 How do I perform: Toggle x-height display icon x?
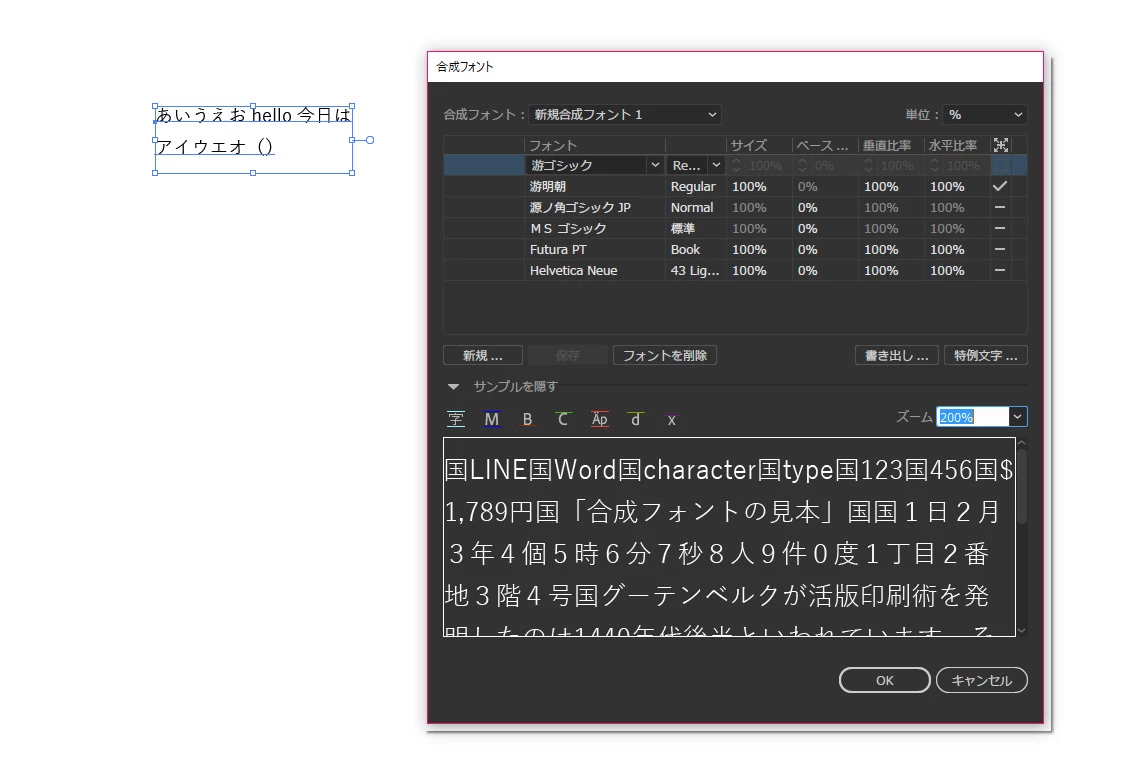click(671, 419)
